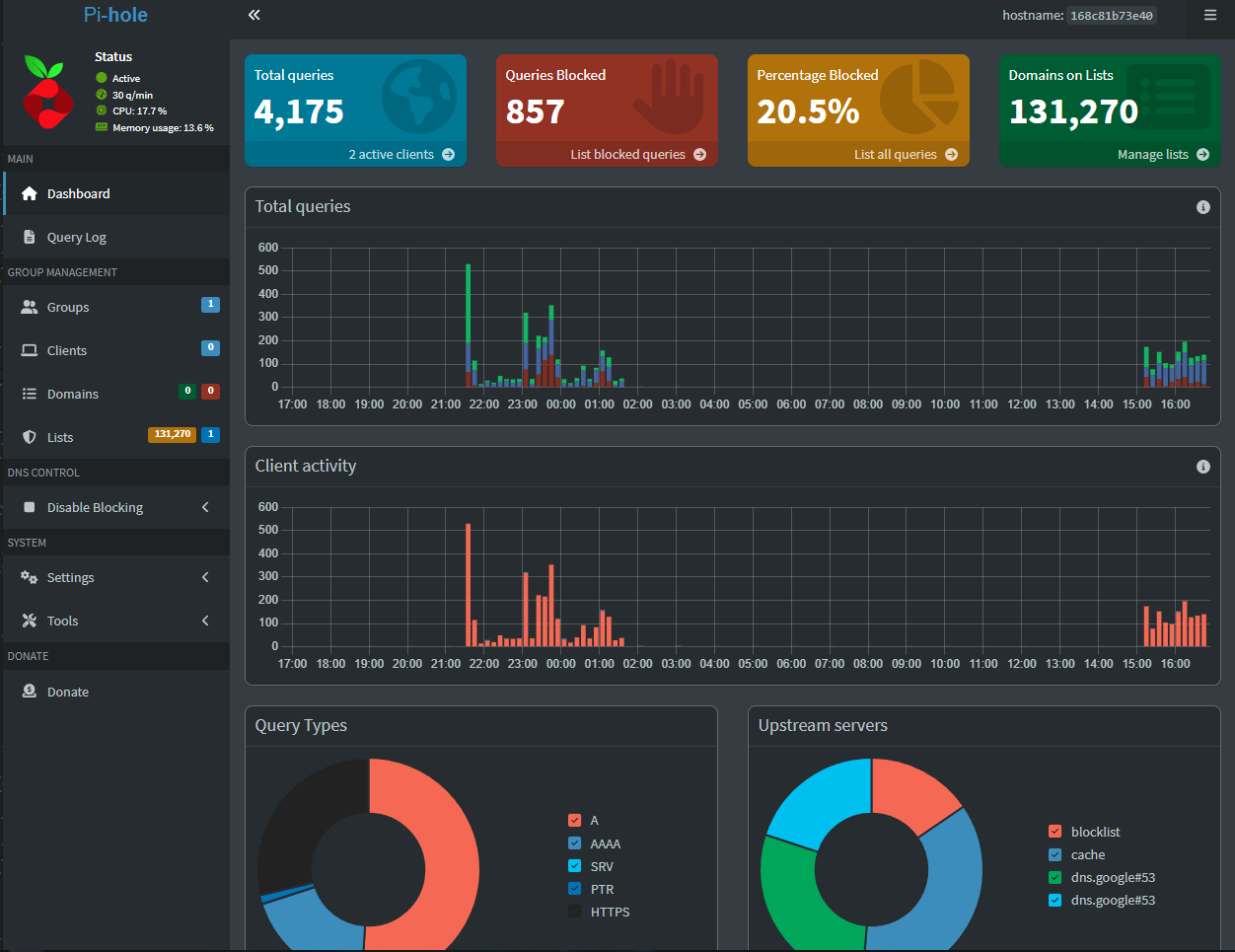Click the Settings gears icon
The height and width of the screenshot is (952, 1235).
(30, 577)
